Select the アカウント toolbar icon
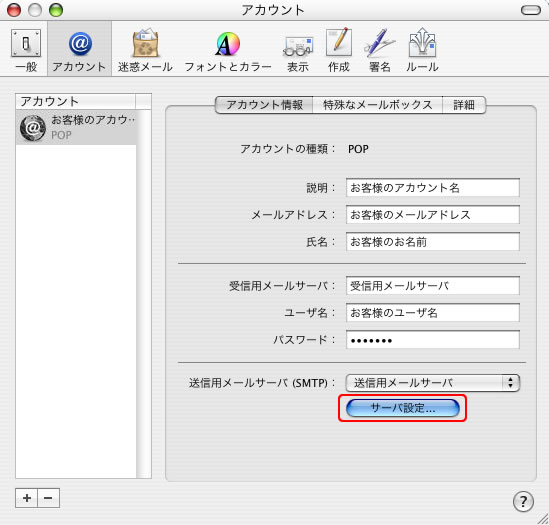 [x=79, y=50]
